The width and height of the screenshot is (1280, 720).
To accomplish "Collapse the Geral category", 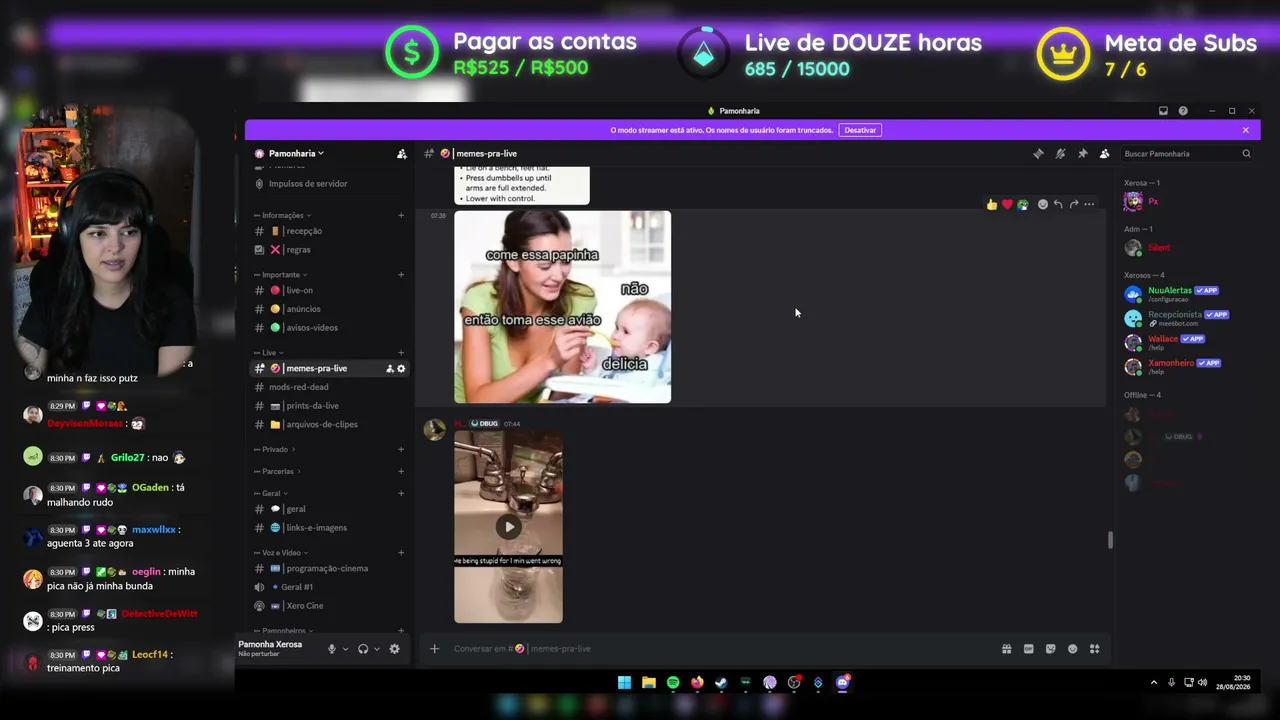I will [271, 494].
